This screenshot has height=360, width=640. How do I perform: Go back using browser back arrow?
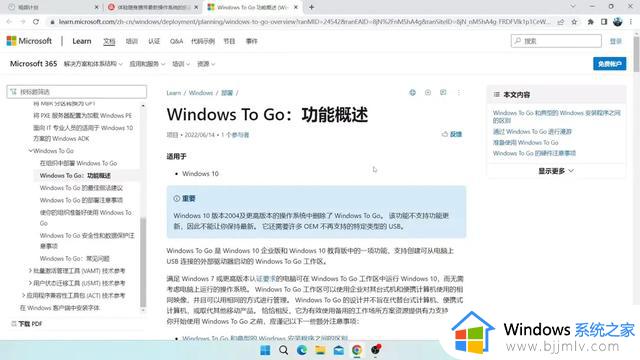9,22
